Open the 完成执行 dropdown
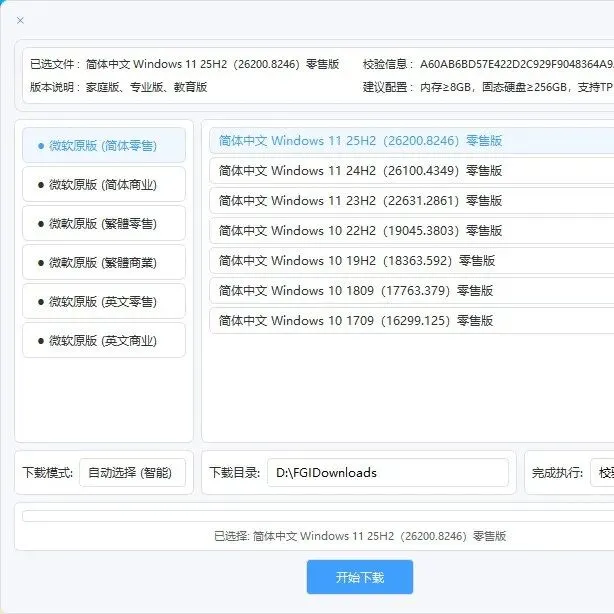The image size is (614, 614). [602, 473]
